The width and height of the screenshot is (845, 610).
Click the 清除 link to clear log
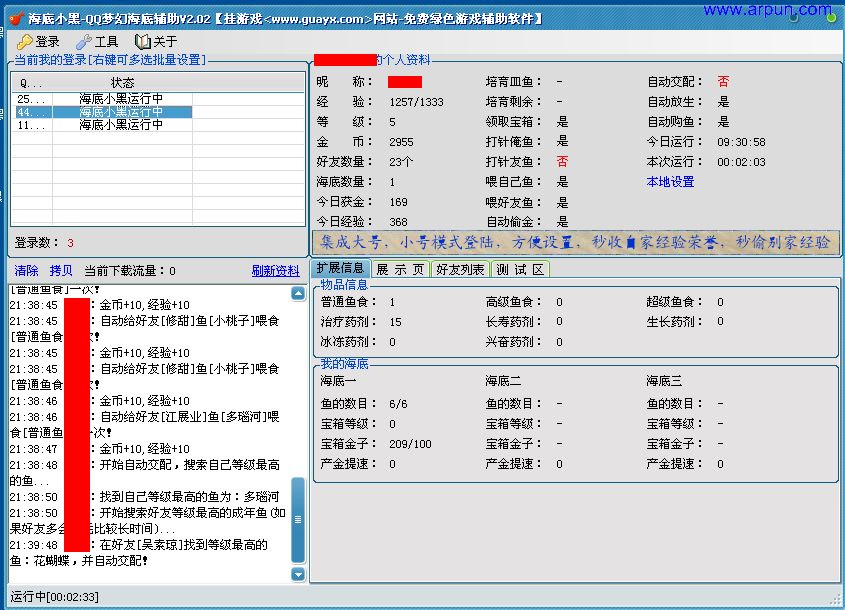click(x=26, y=271)
